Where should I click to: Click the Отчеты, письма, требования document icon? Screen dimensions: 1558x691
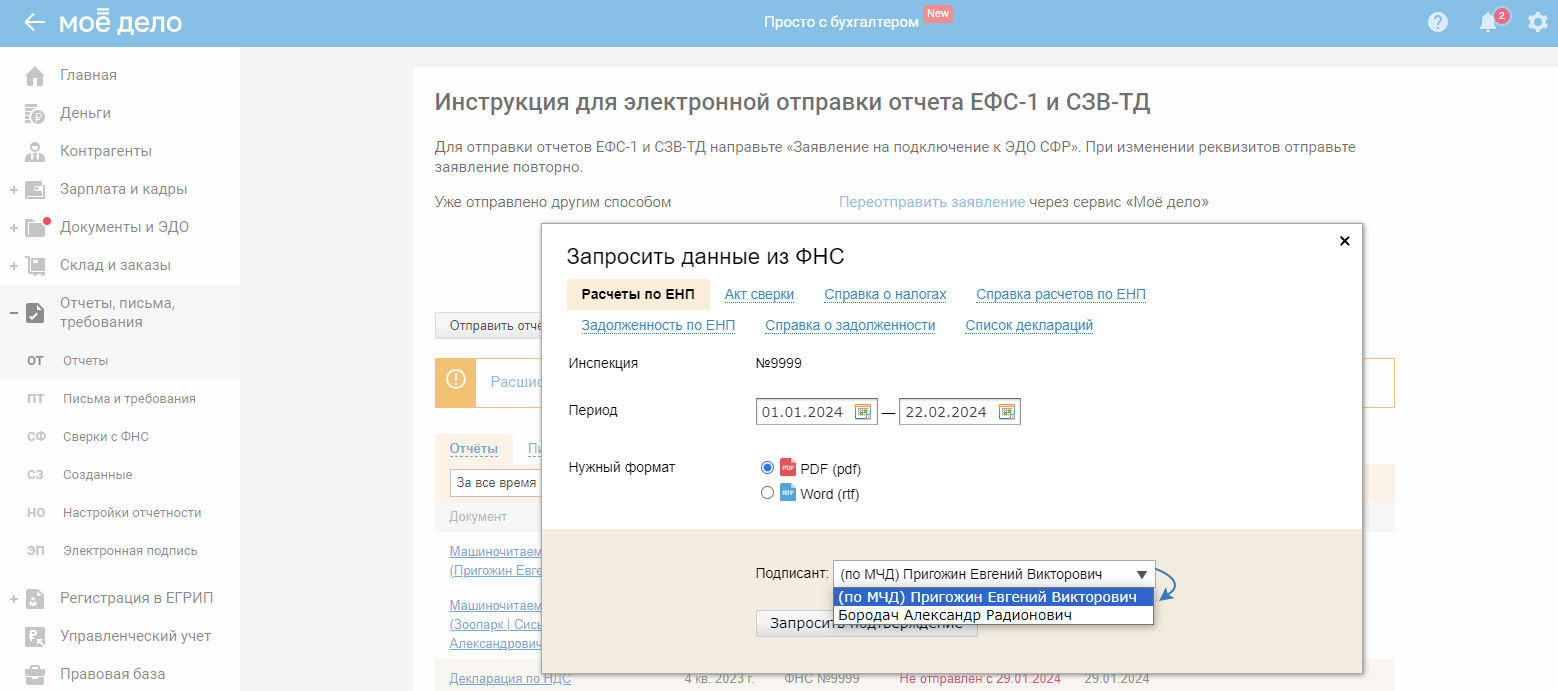[35, 313]
